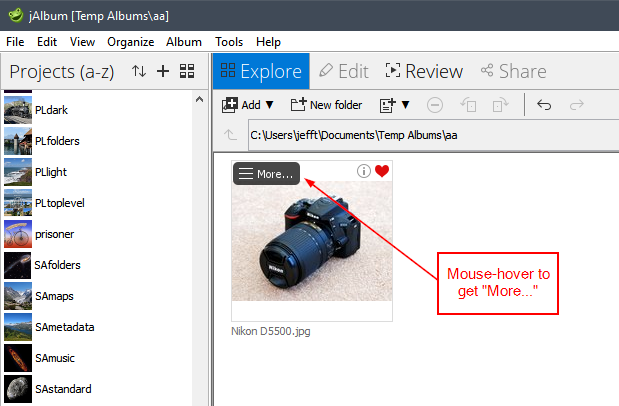The width and height of the screenshot is (619, 406).
Task: Expand the Add dropdown arrow
Action: tap(270, 105)
